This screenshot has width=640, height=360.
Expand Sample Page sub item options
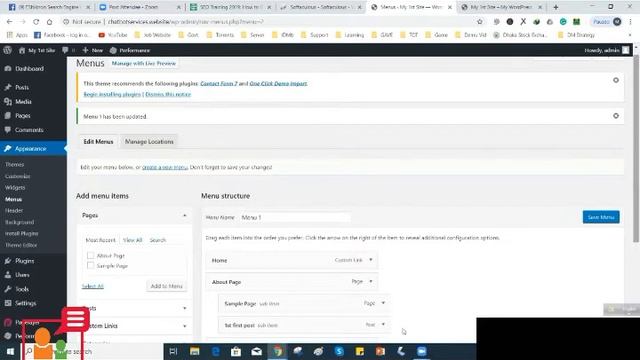tap(383, 303)
